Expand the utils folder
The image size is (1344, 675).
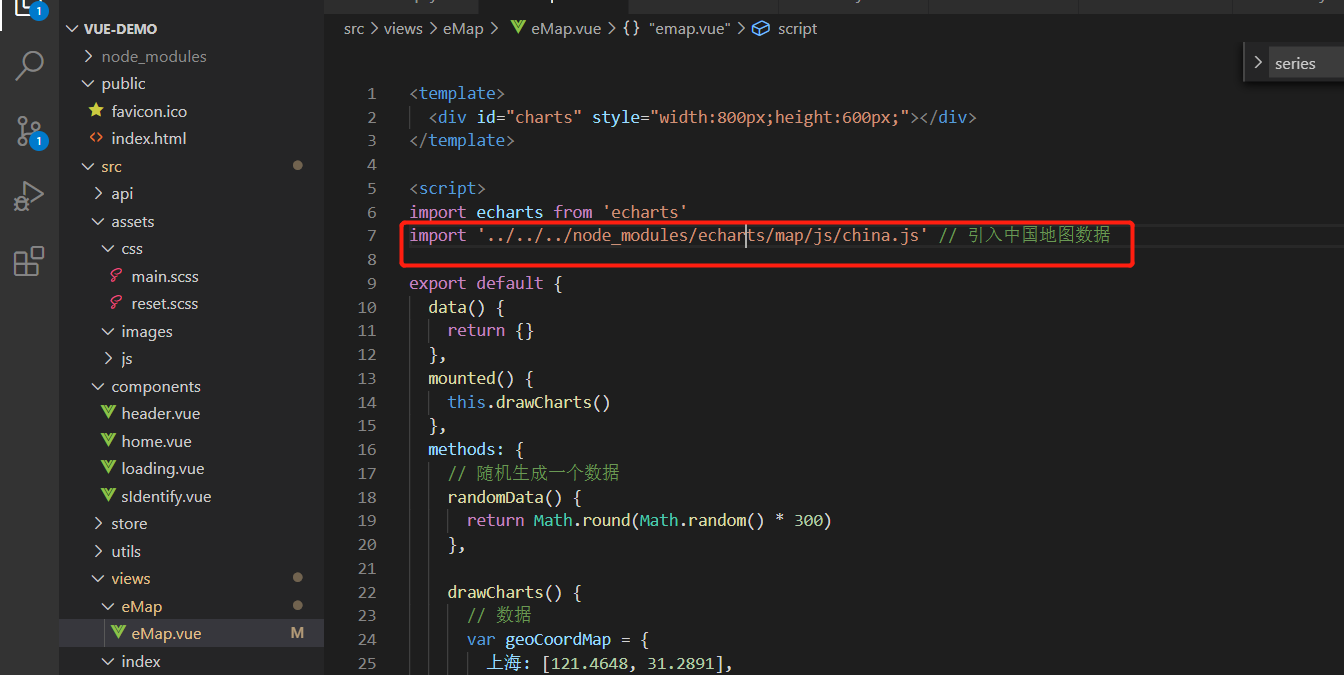pos(98,551)
